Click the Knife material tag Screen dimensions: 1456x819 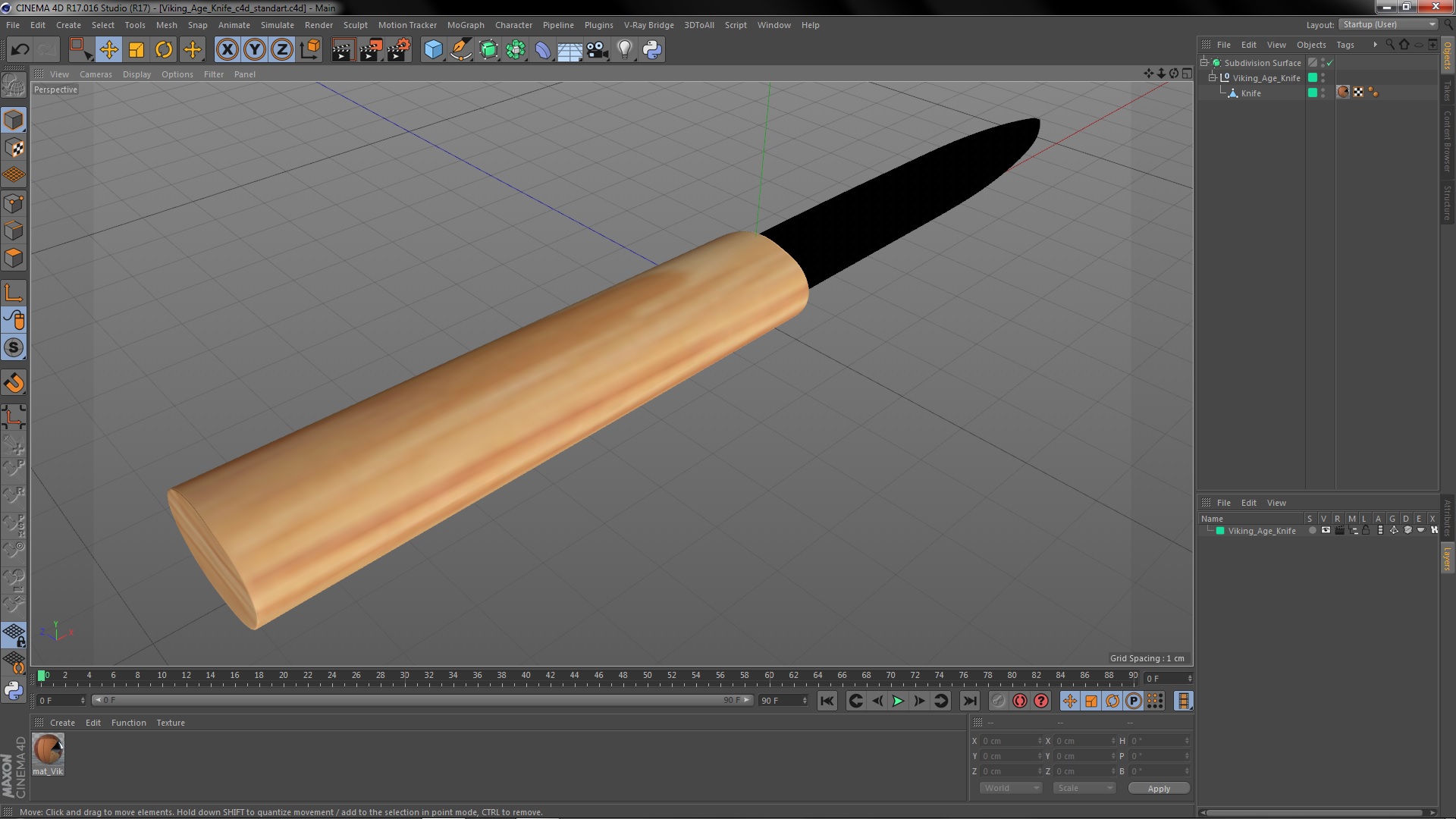(x=1343, y=93)
